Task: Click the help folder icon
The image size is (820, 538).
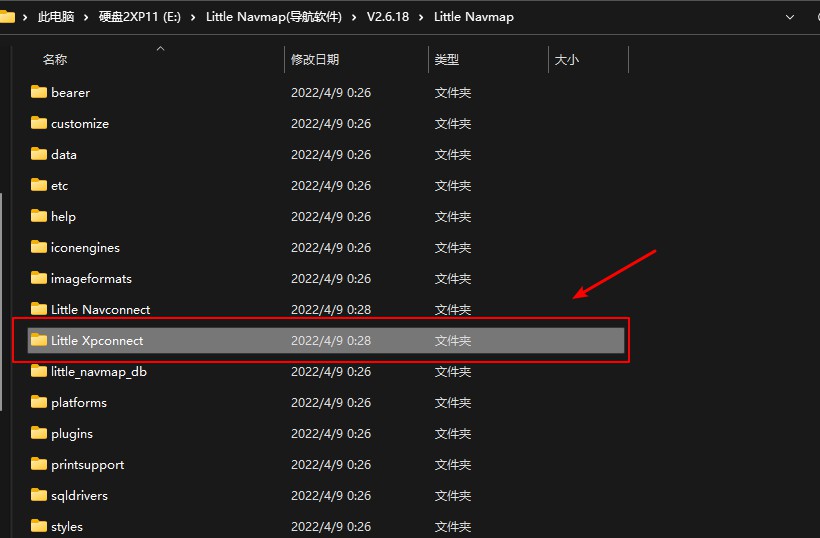Action: pyautogui.click(x=39, y=216)
